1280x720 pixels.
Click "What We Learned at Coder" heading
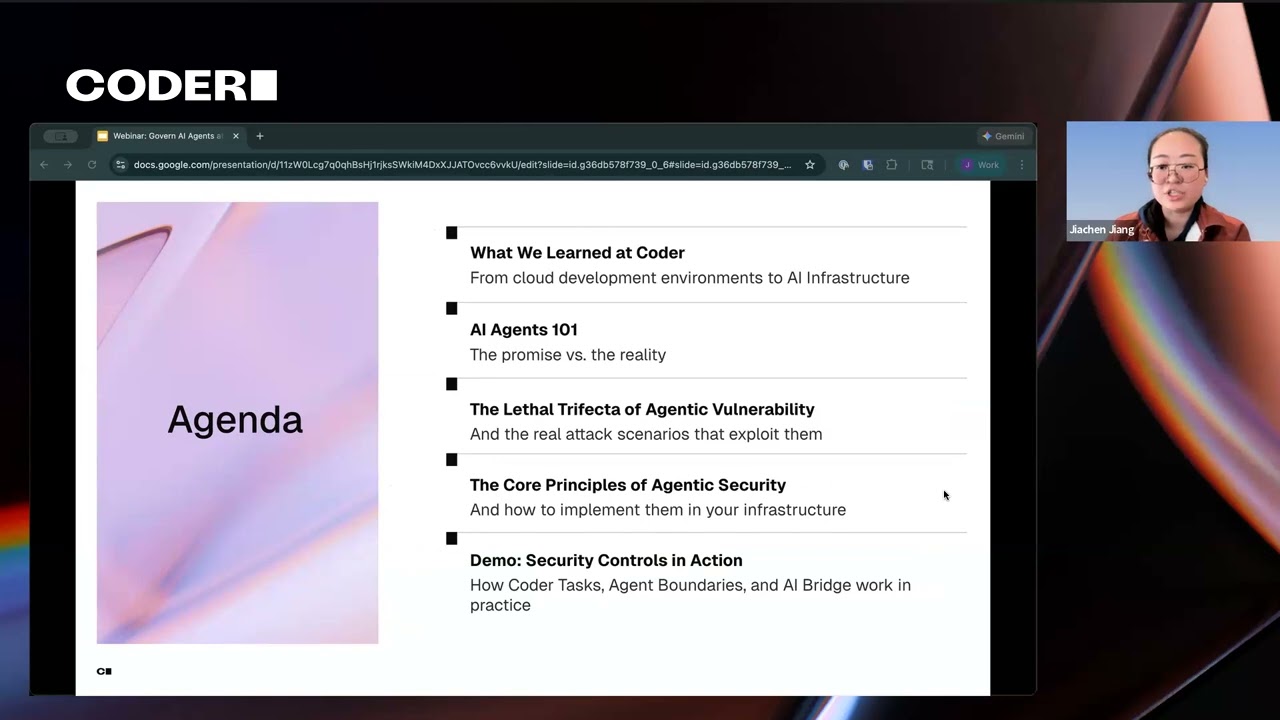[x=577, y=253]
